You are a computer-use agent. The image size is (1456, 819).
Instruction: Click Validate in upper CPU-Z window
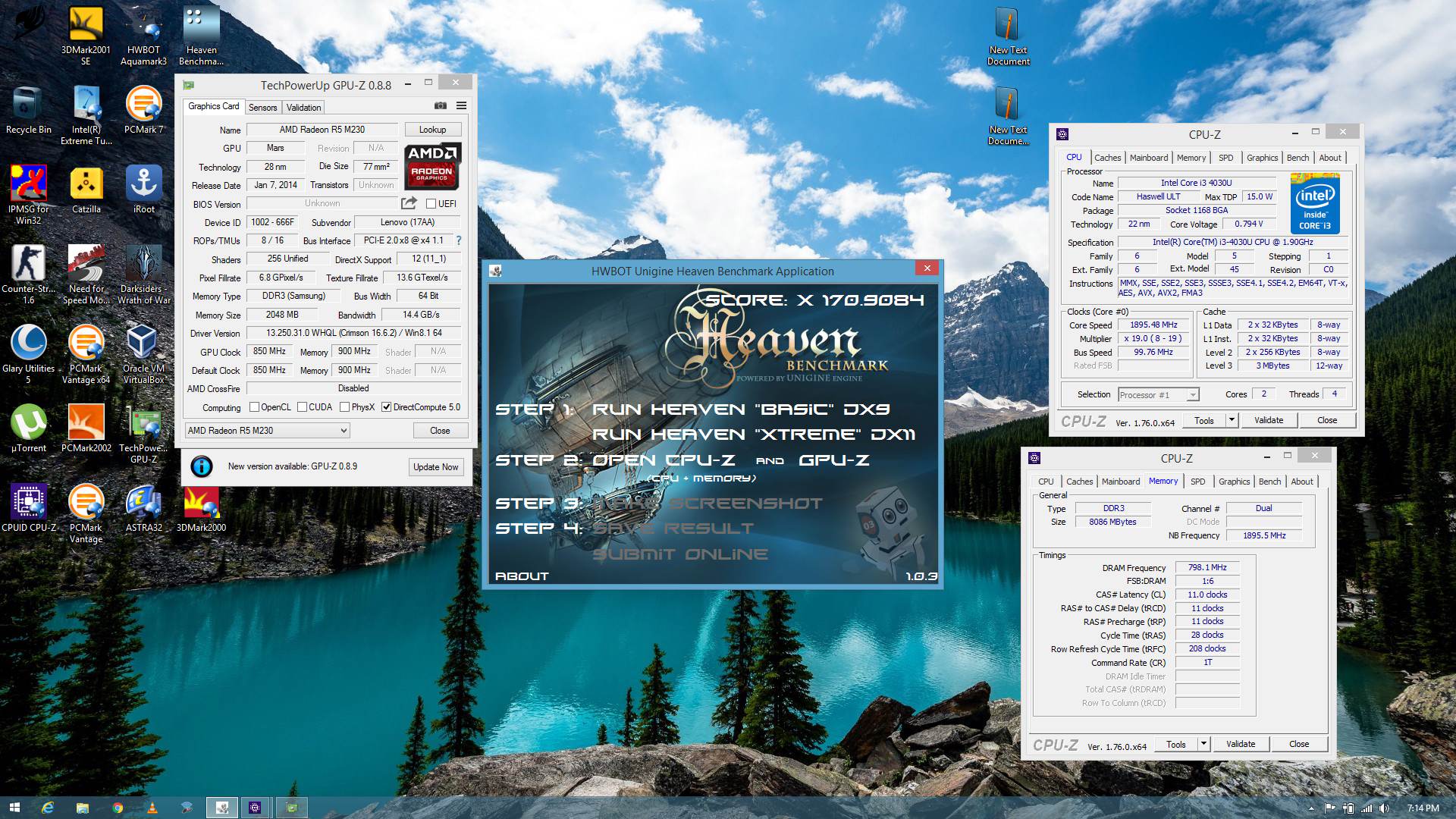click(x=1269, y=420)
